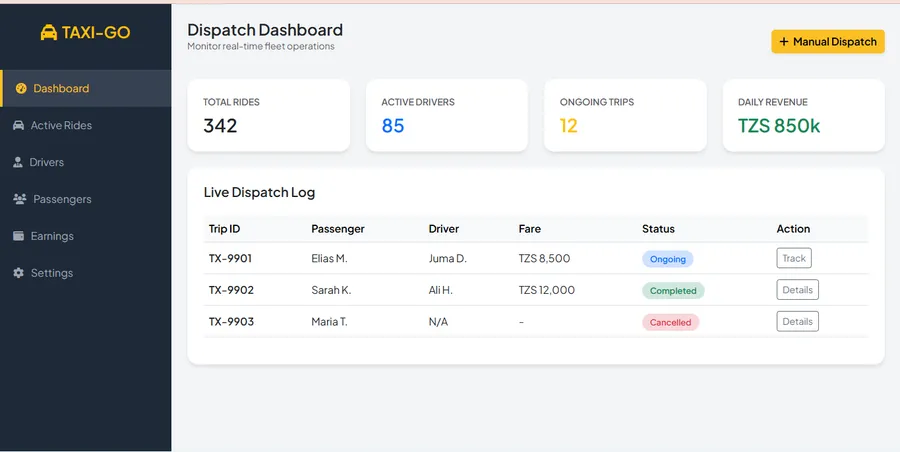Click the Action column header
This screenshot has width=900, height=452.
click(793, 229)
